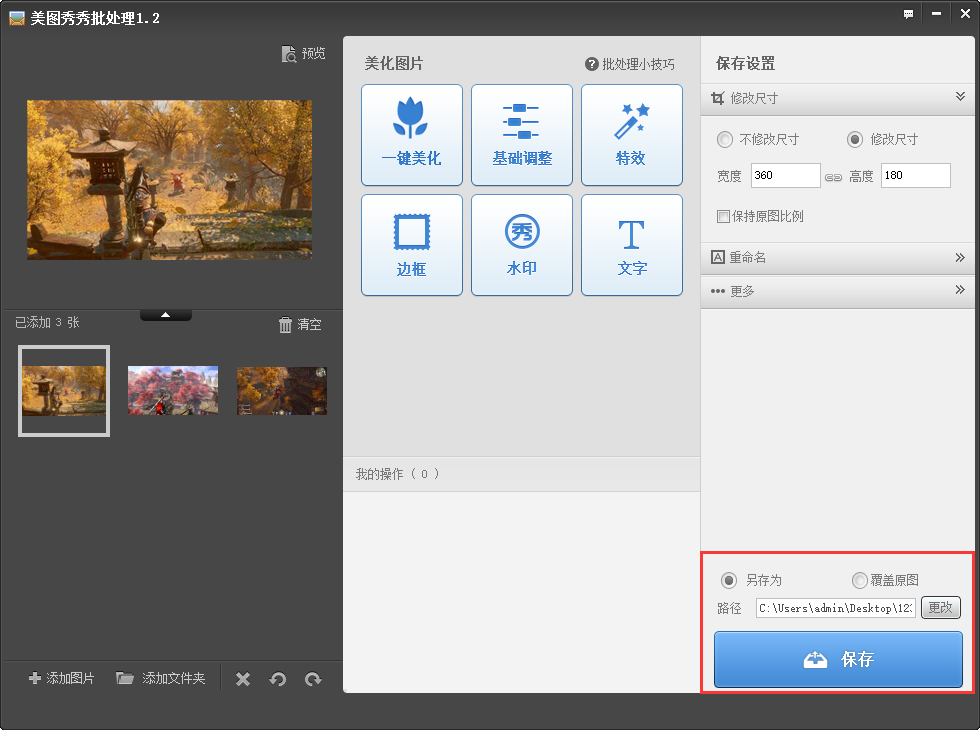980x730 pixels.
Task: Choose the 覆盖原图 overwrite option
Action: point(860,580)
